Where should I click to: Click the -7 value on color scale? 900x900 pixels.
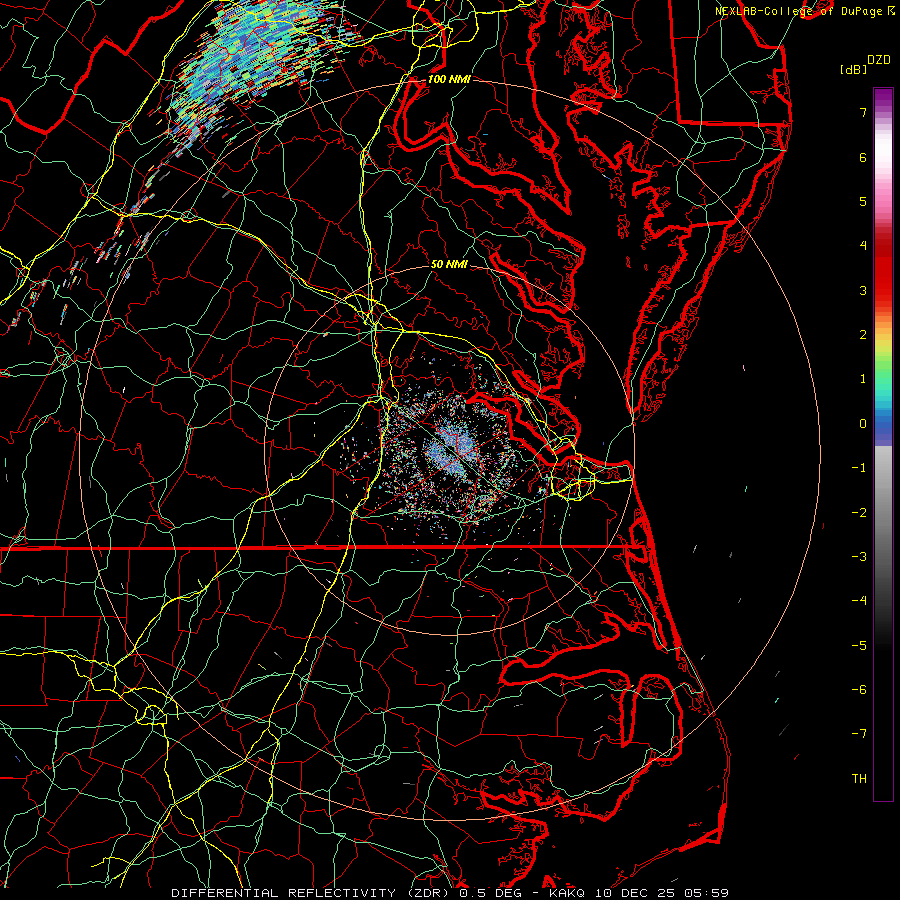pyautogui.click(x=859, y=734)
